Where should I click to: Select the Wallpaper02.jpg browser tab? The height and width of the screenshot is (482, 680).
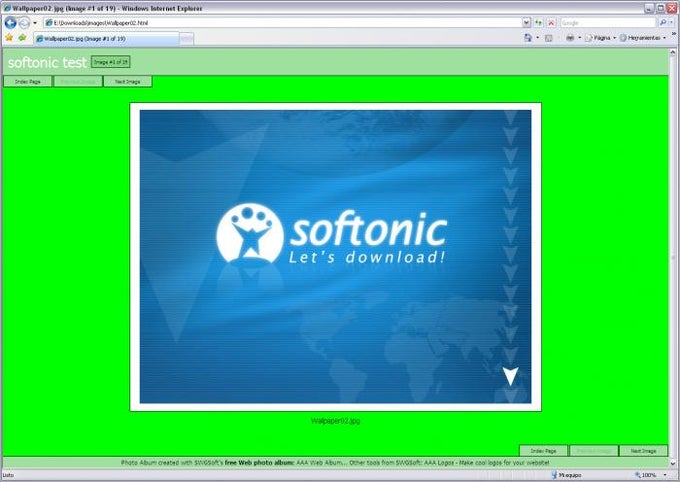106,39
